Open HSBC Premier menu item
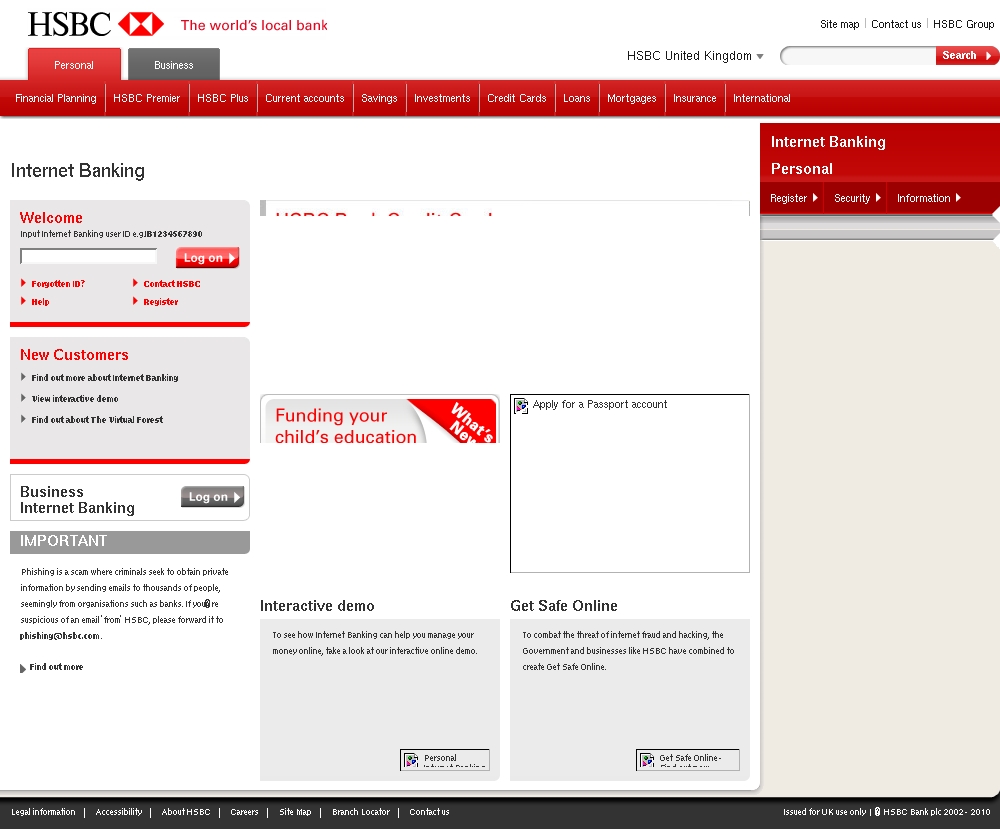 coord(147,98)
